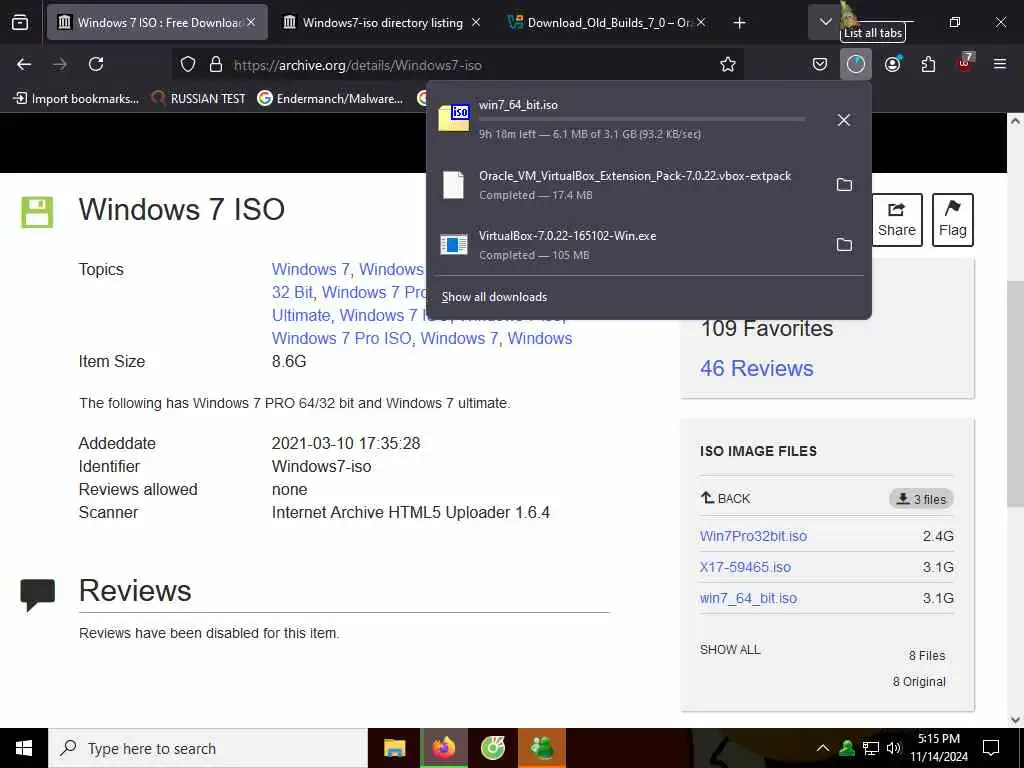Open the notification center
The image size is (1024, 768).
click(x=991, y=748)
